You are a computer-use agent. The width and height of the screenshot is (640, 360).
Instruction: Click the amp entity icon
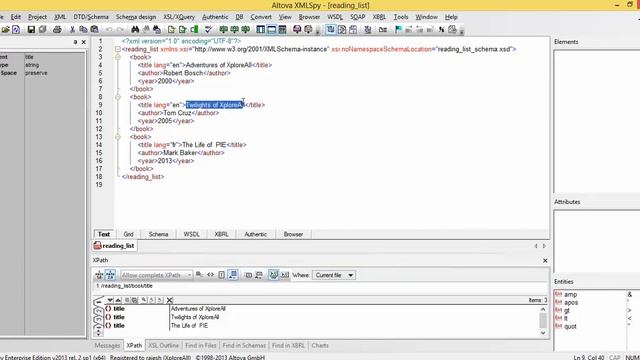click(558, 294)
